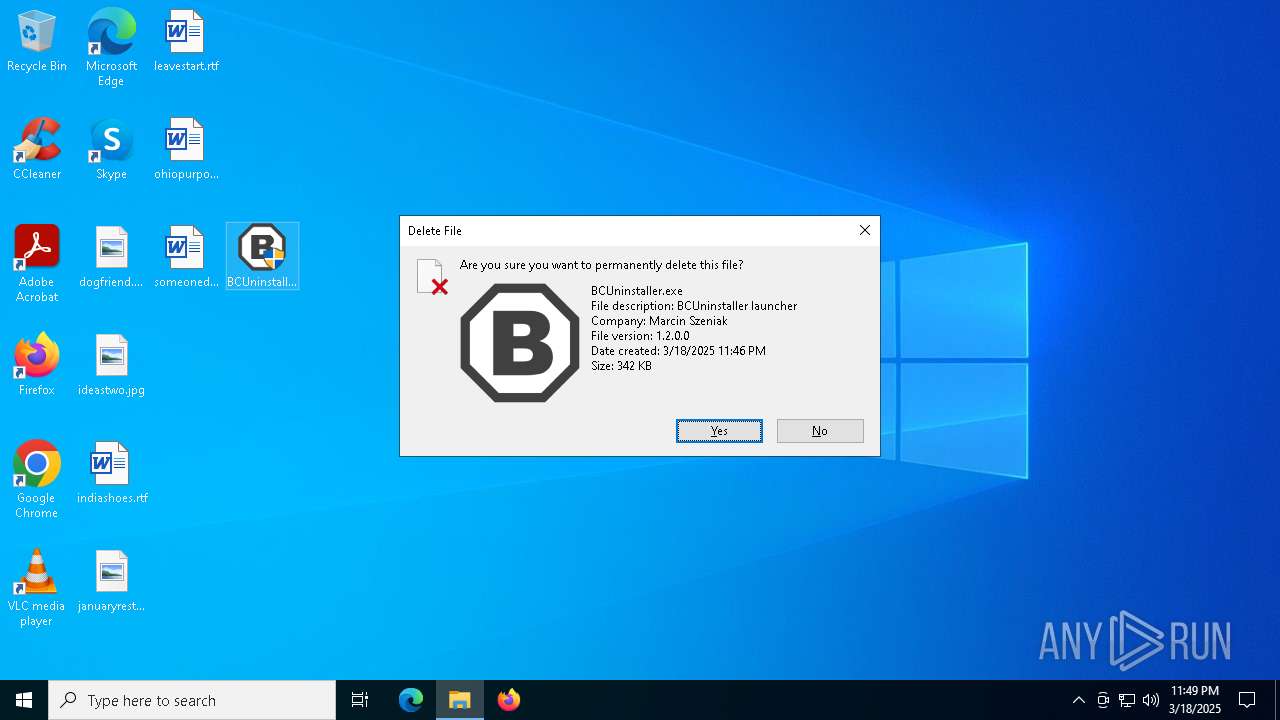1280x720 pixels.
Task: Select the Adobe Acrobat desktop shortcut
Action: (x=37, y=264)
